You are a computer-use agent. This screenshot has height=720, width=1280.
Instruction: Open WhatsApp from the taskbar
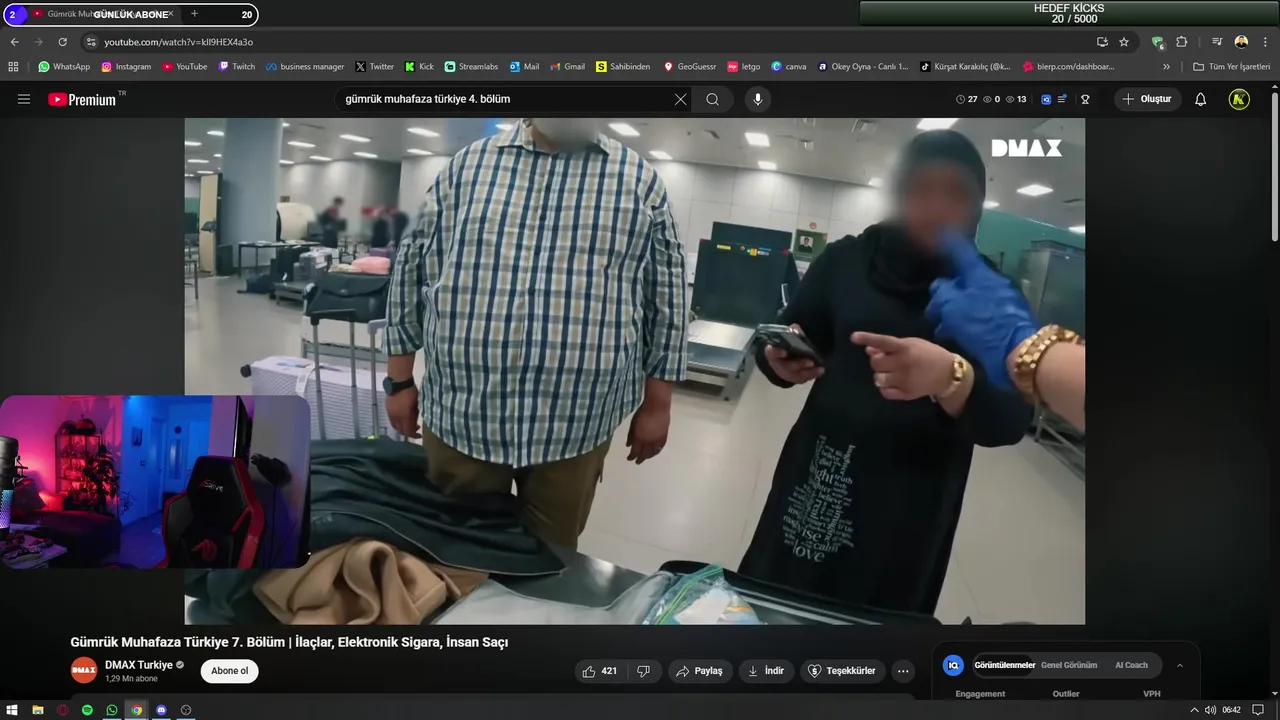(x=112, y=710)
